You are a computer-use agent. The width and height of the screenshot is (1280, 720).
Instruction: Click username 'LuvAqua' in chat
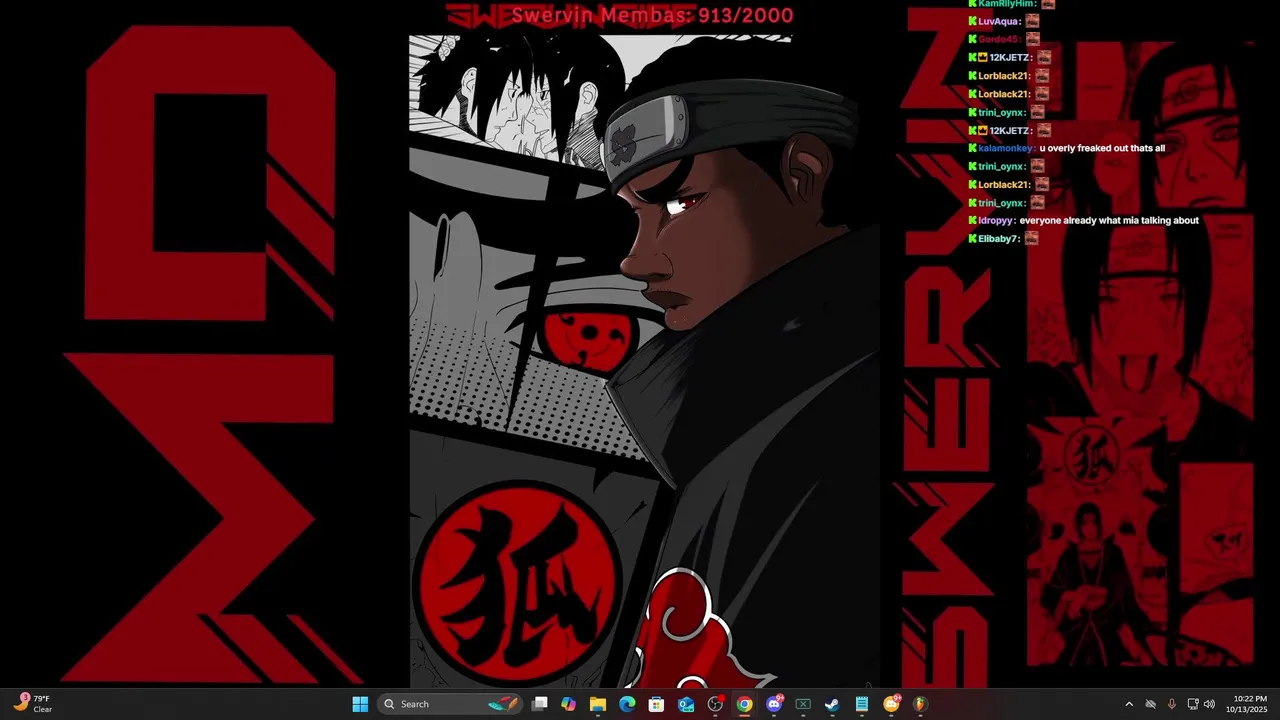[x=999, y=21]
